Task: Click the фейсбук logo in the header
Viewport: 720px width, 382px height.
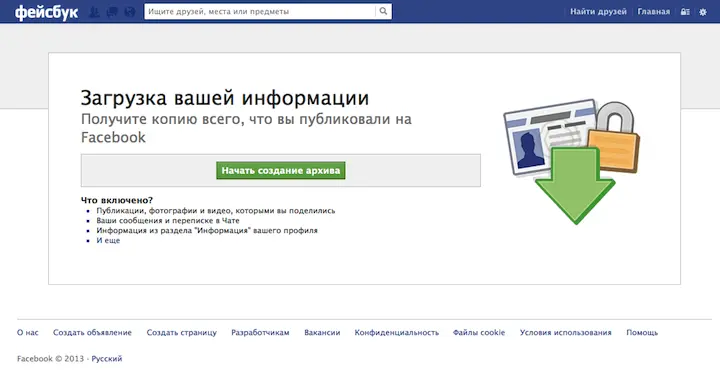Action: [46, 12]
